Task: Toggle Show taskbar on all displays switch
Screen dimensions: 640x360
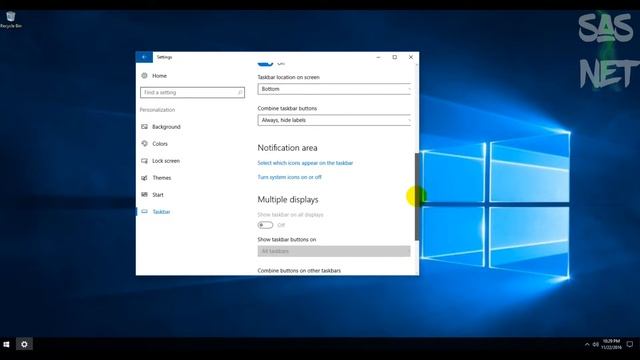Action: coord(265,225)
